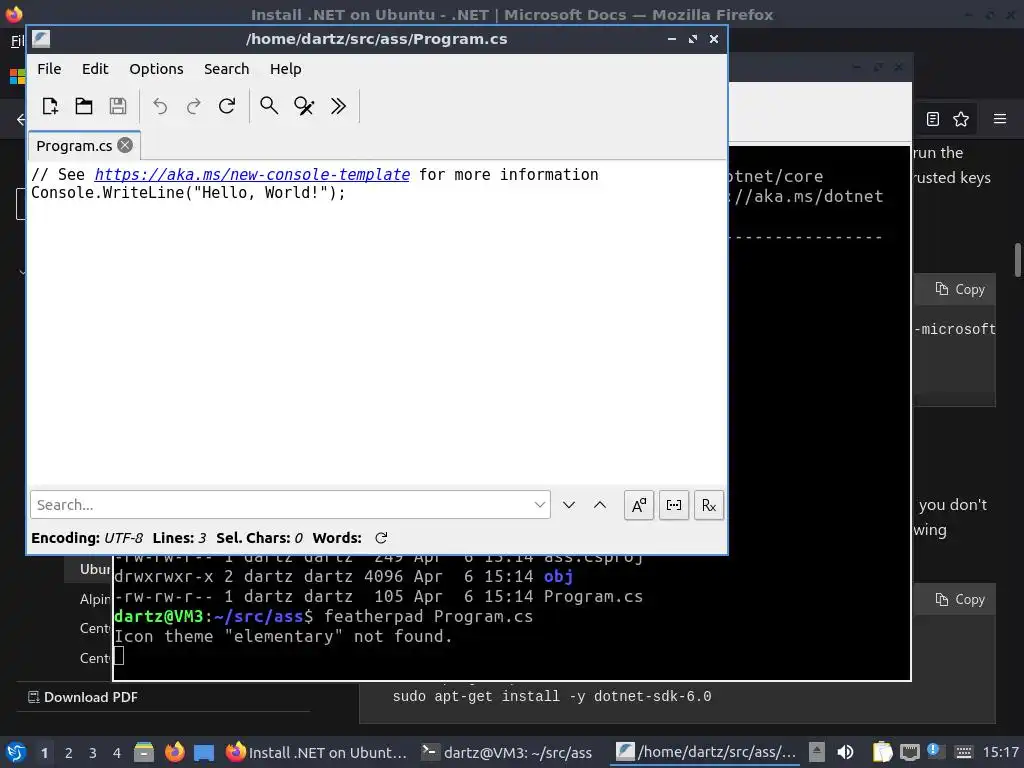The height and width of the screenshot is (768, 1024).
Task: Launch file manager from panel
Action: tap(144, 752)
